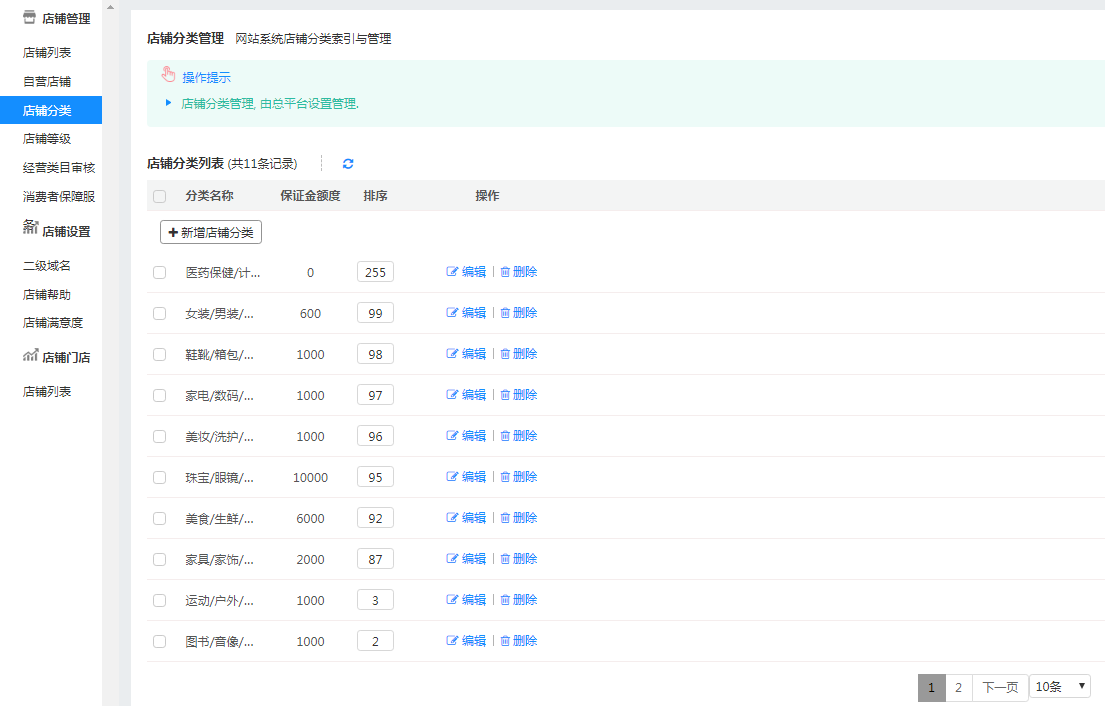Go to 经营类目审核 in the sidebar

pos(59,168)
